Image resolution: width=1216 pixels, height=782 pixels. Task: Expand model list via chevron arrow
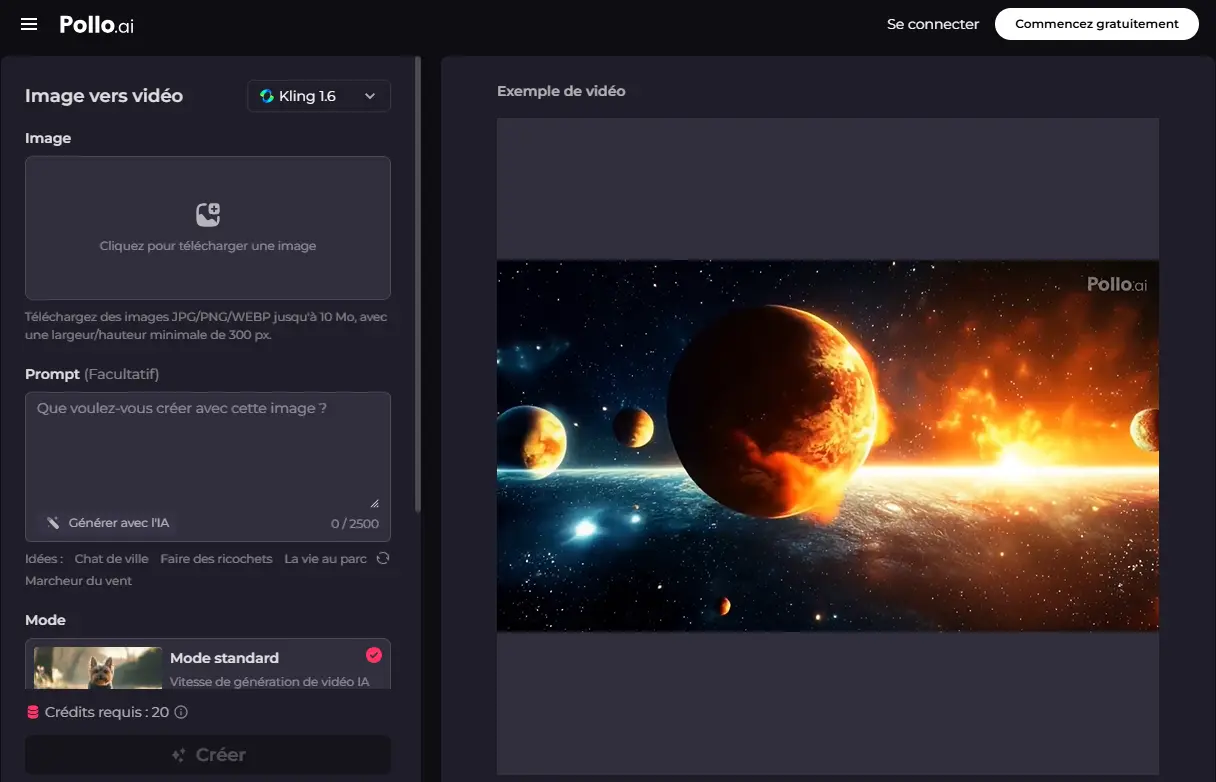pyautogui.click(x=370, y=96)
